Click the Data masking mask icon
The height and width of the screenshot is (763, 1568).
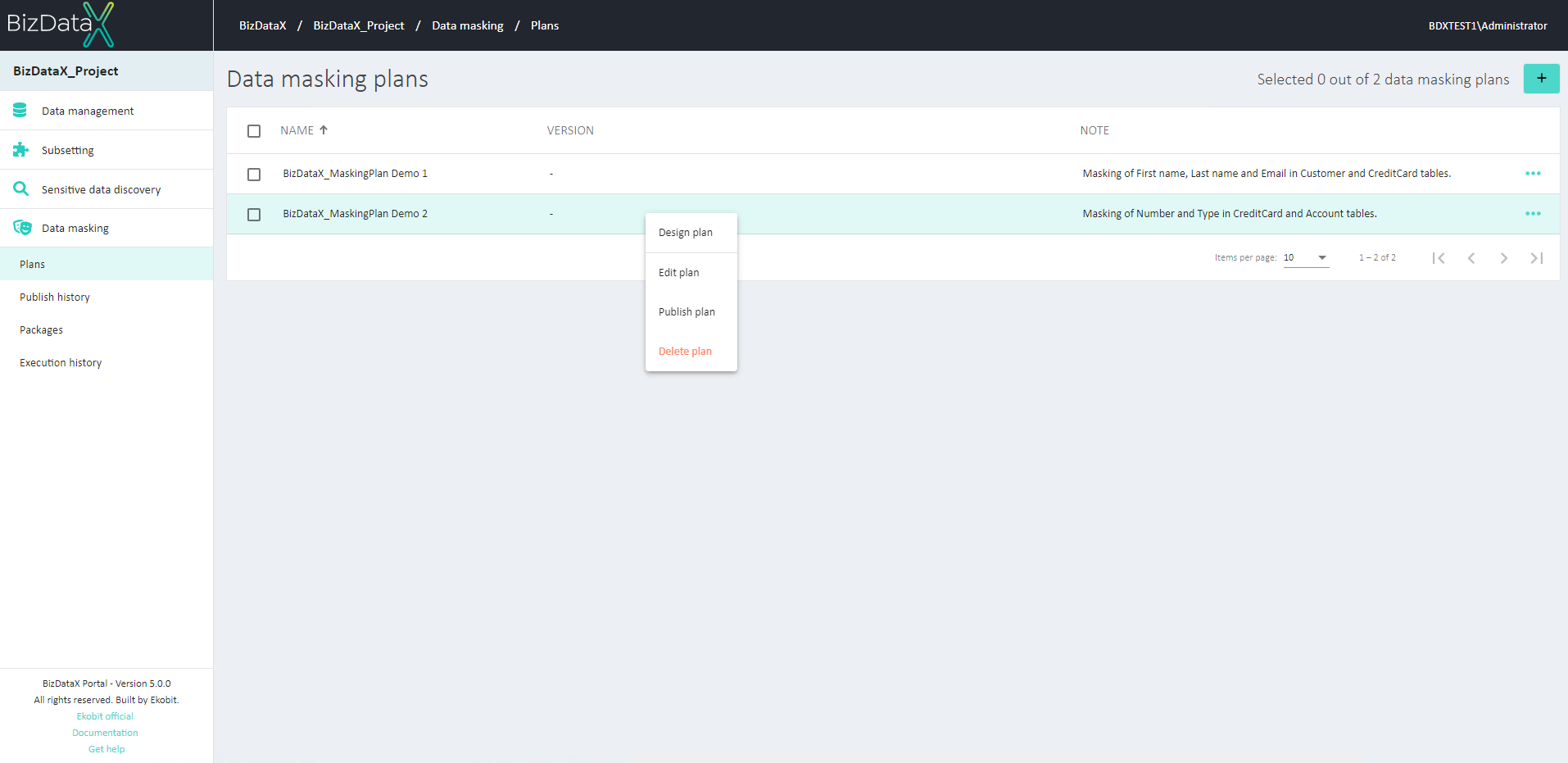[x=22, y=228]
